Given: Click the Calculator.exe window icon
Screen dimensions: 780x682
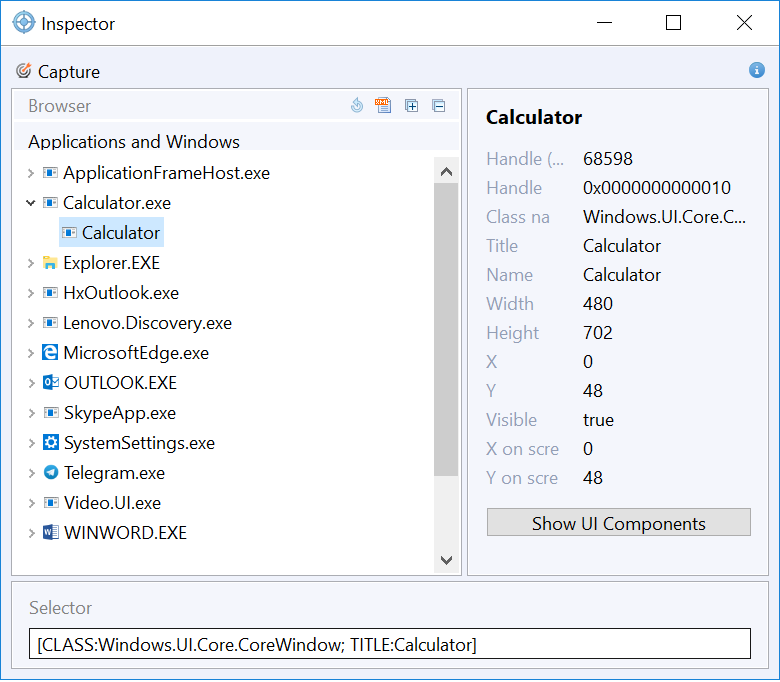Looking at the screenshot, I should [x=50, y=202].
